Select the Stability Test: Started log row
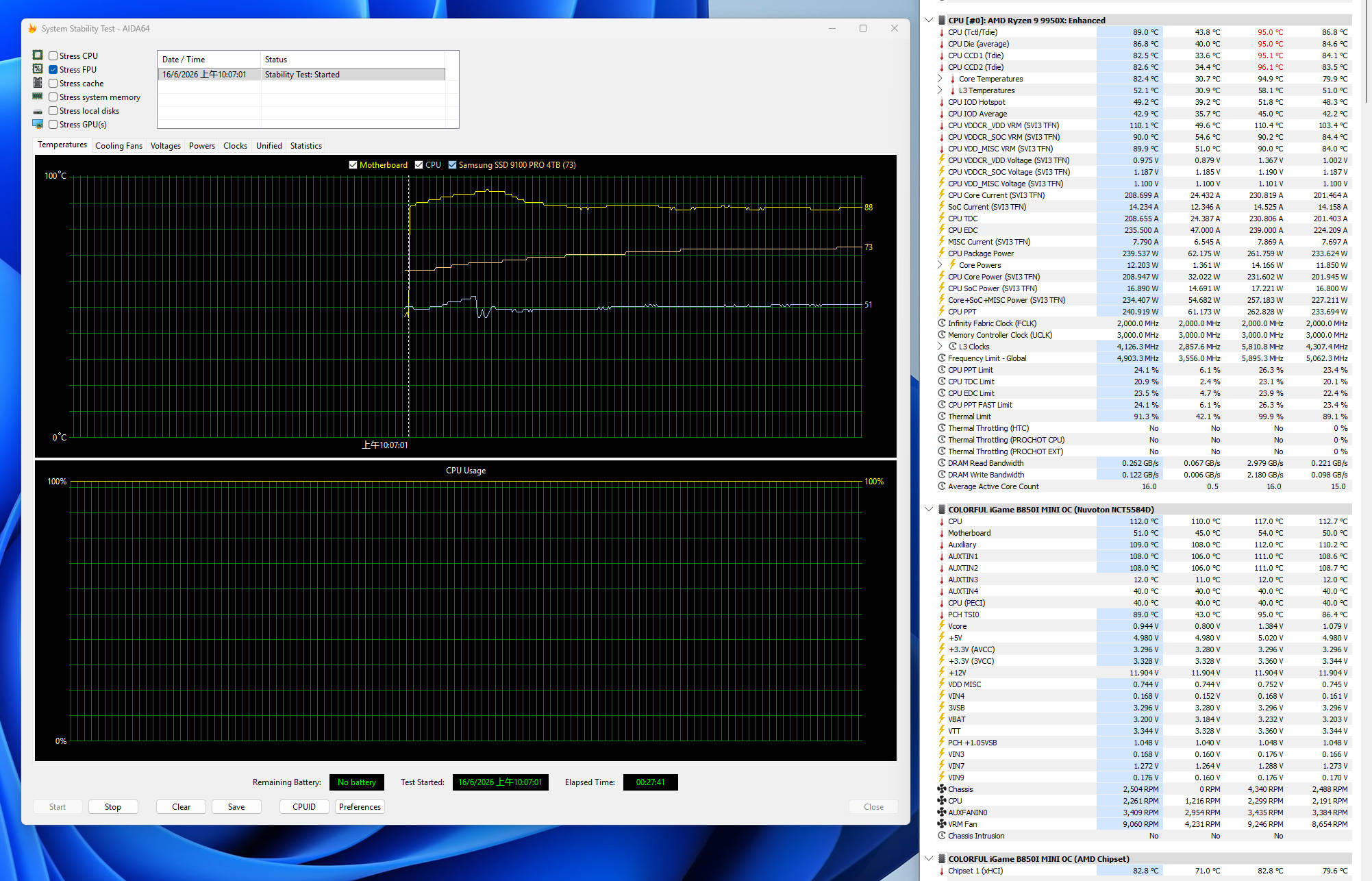 coord(302,75)
